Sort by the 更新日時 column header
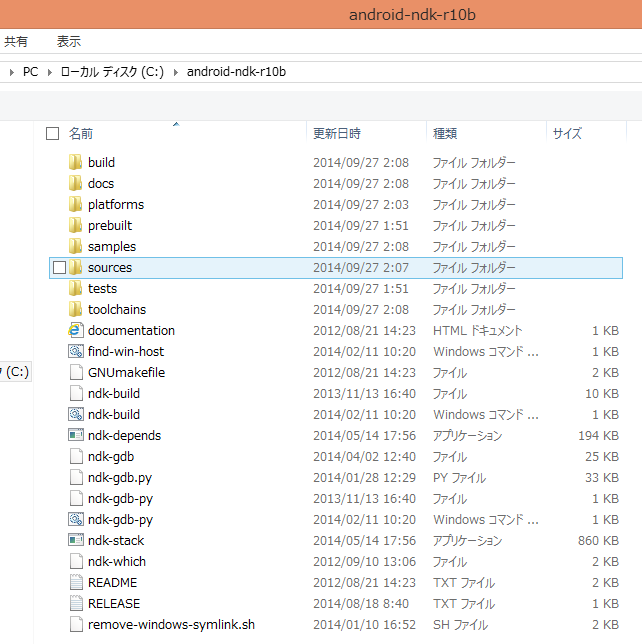Viewport: 642px width, 644px height. pyautogui.click(x=337, y=133)
